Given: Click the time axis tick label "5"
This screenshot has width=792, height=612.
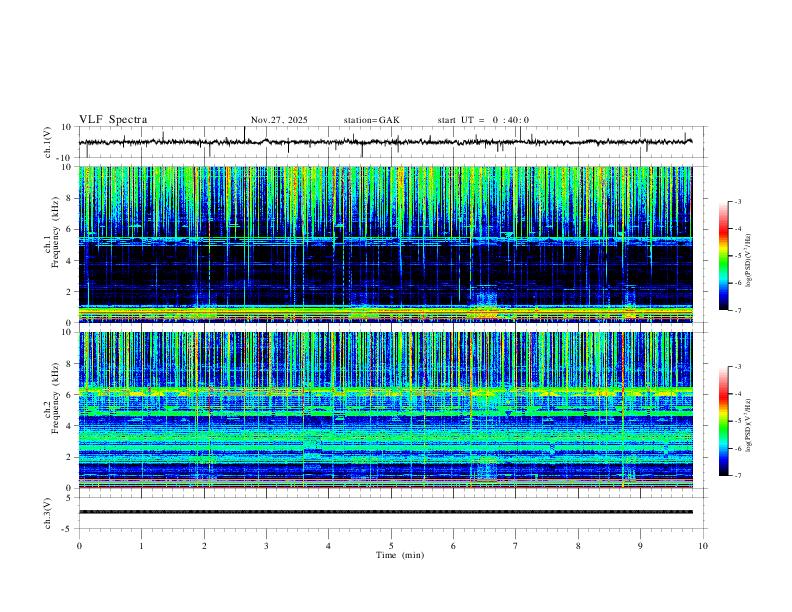Looking at the screenshot, I should (391, 546).
